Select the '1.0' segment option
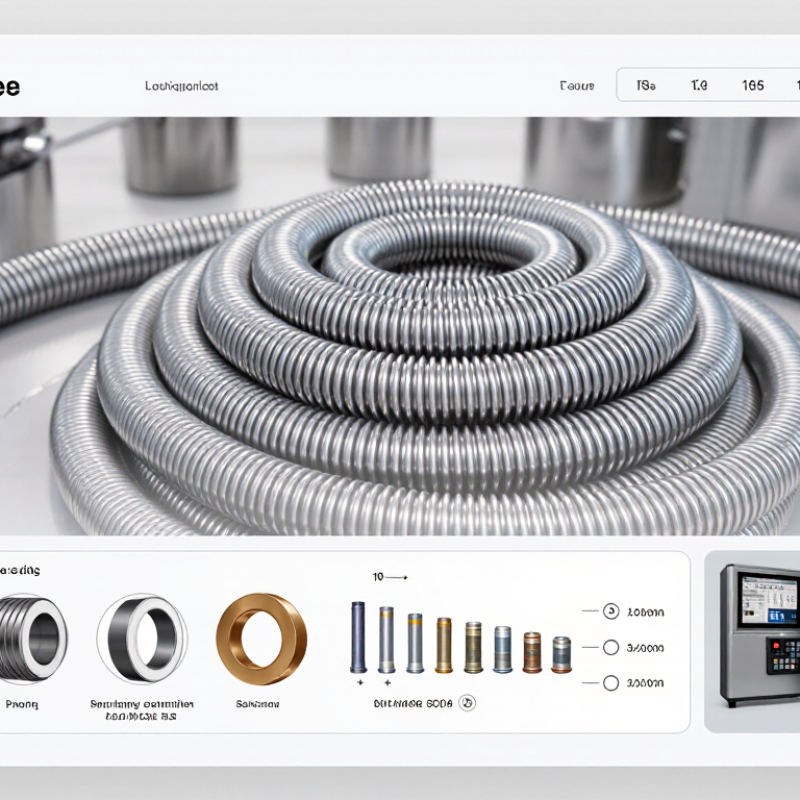The height and width of the screenshot is (800, 800). [x=699, y=85]
